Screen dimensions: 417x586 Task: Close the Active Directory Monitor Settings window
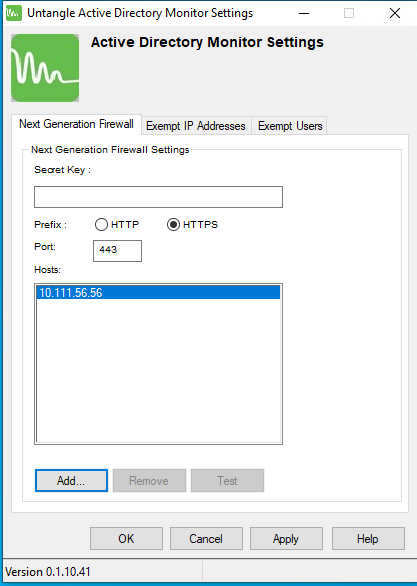pyautogui.click(x=395, y=13)
